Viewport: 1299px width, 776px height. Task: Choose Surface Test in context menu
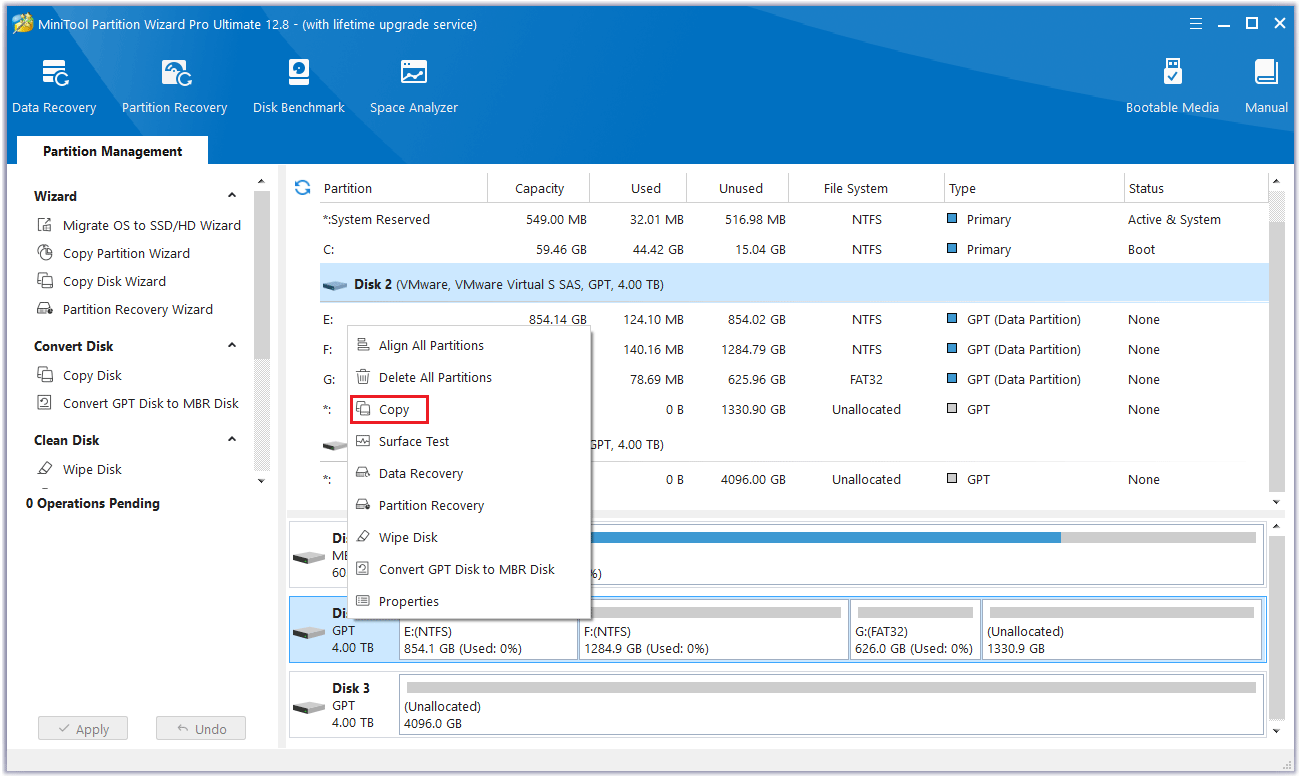[469, 441]
